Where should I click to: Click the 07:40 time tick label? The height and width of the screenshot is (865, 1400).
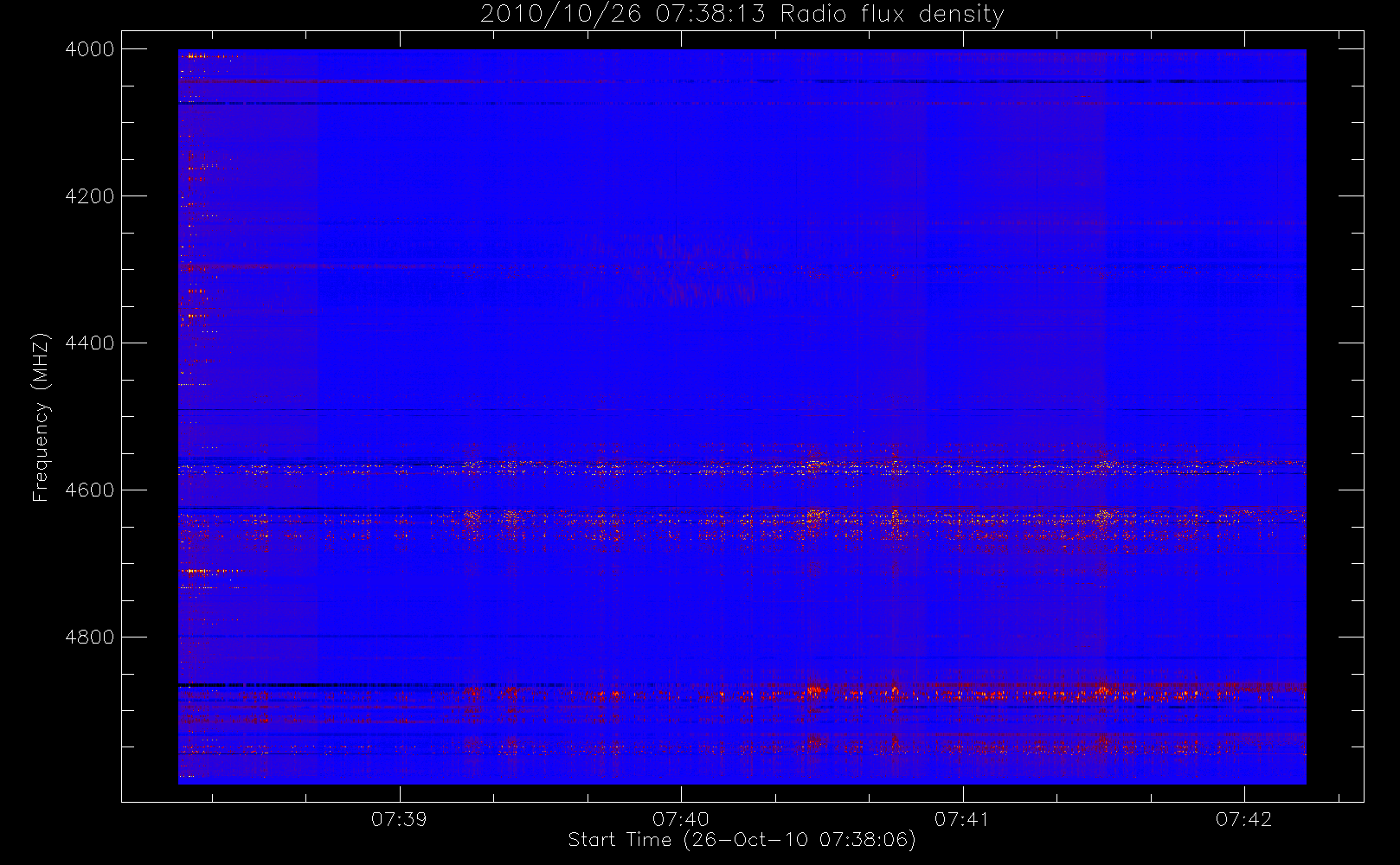click(681, 819)
